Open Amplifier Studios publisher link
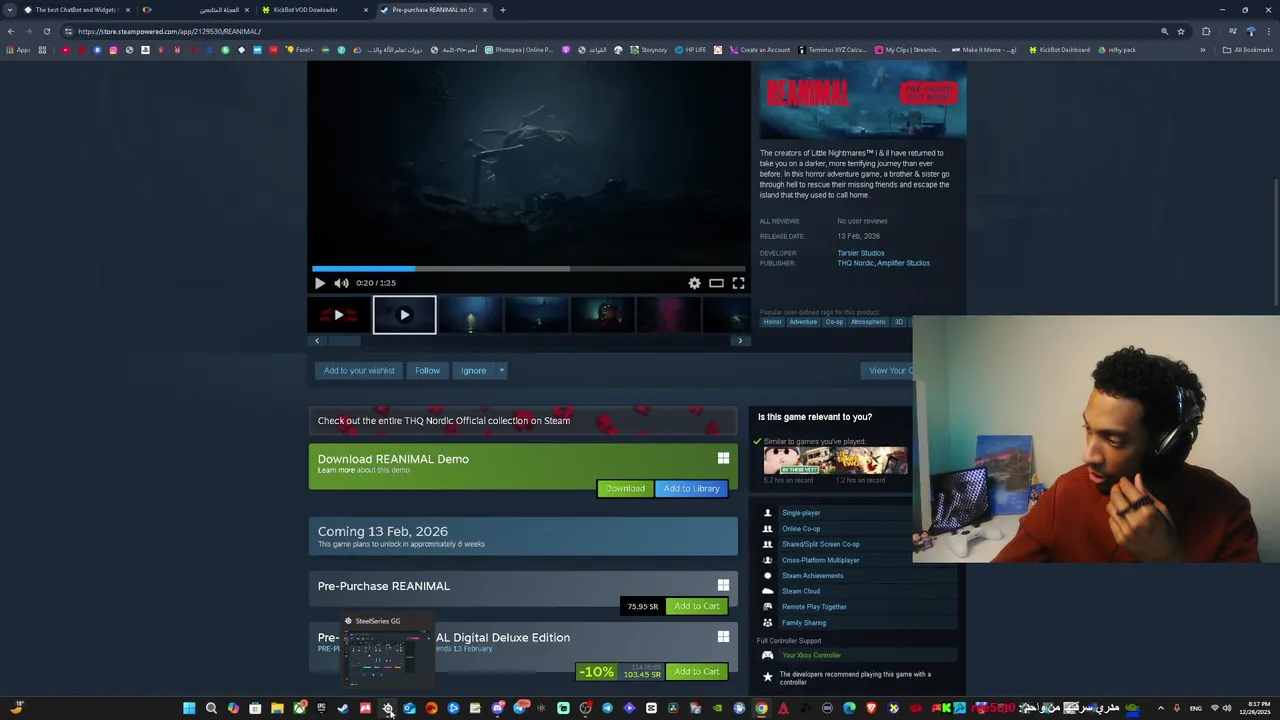 (x=905, y=263)
